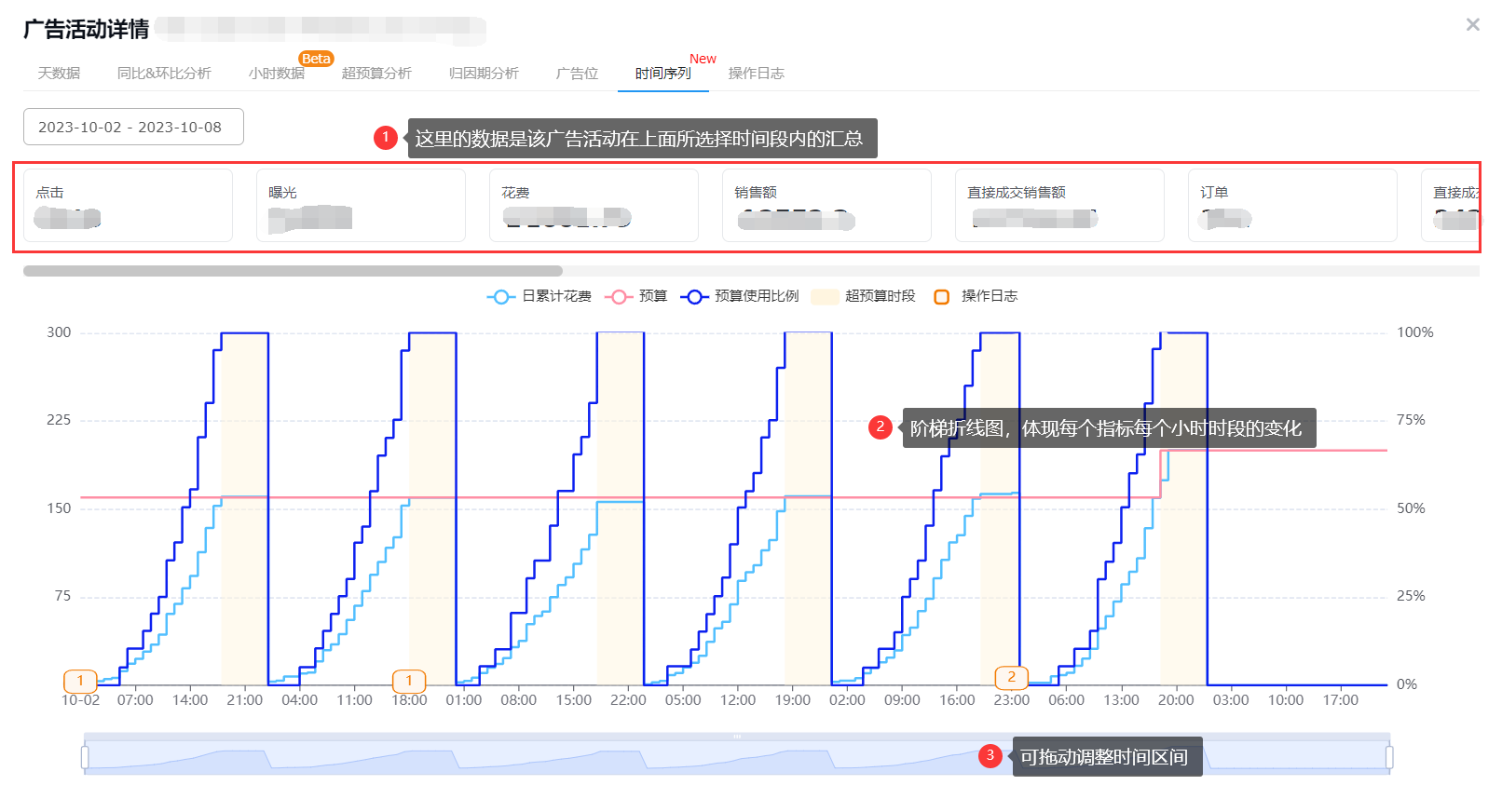Select the 订单 metric card
This screenshot has width=1502, height=812.
pos(1292,205)
